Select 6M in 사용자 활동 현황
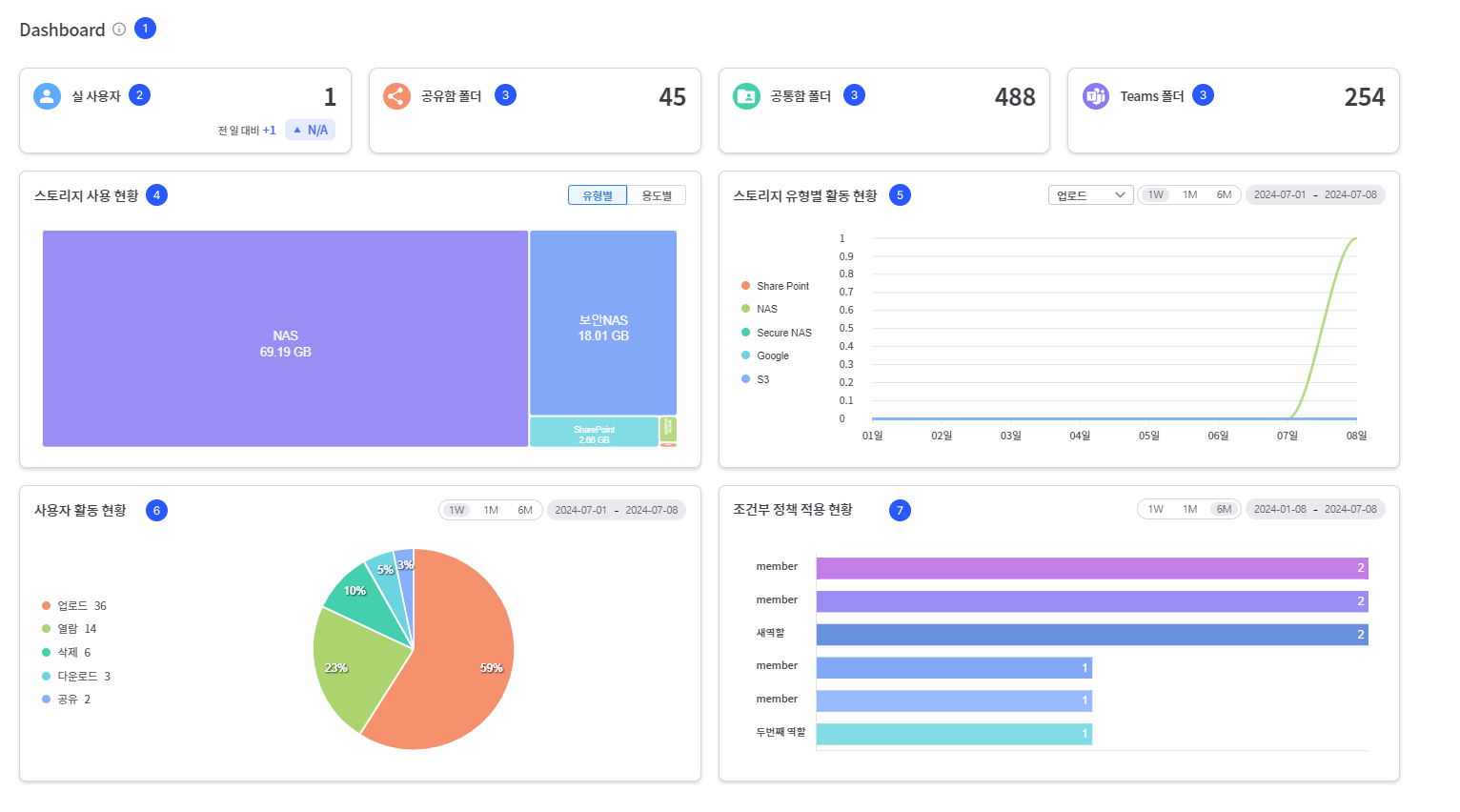The width and height of the screenshot is (1460, 812). coord(525,510)
